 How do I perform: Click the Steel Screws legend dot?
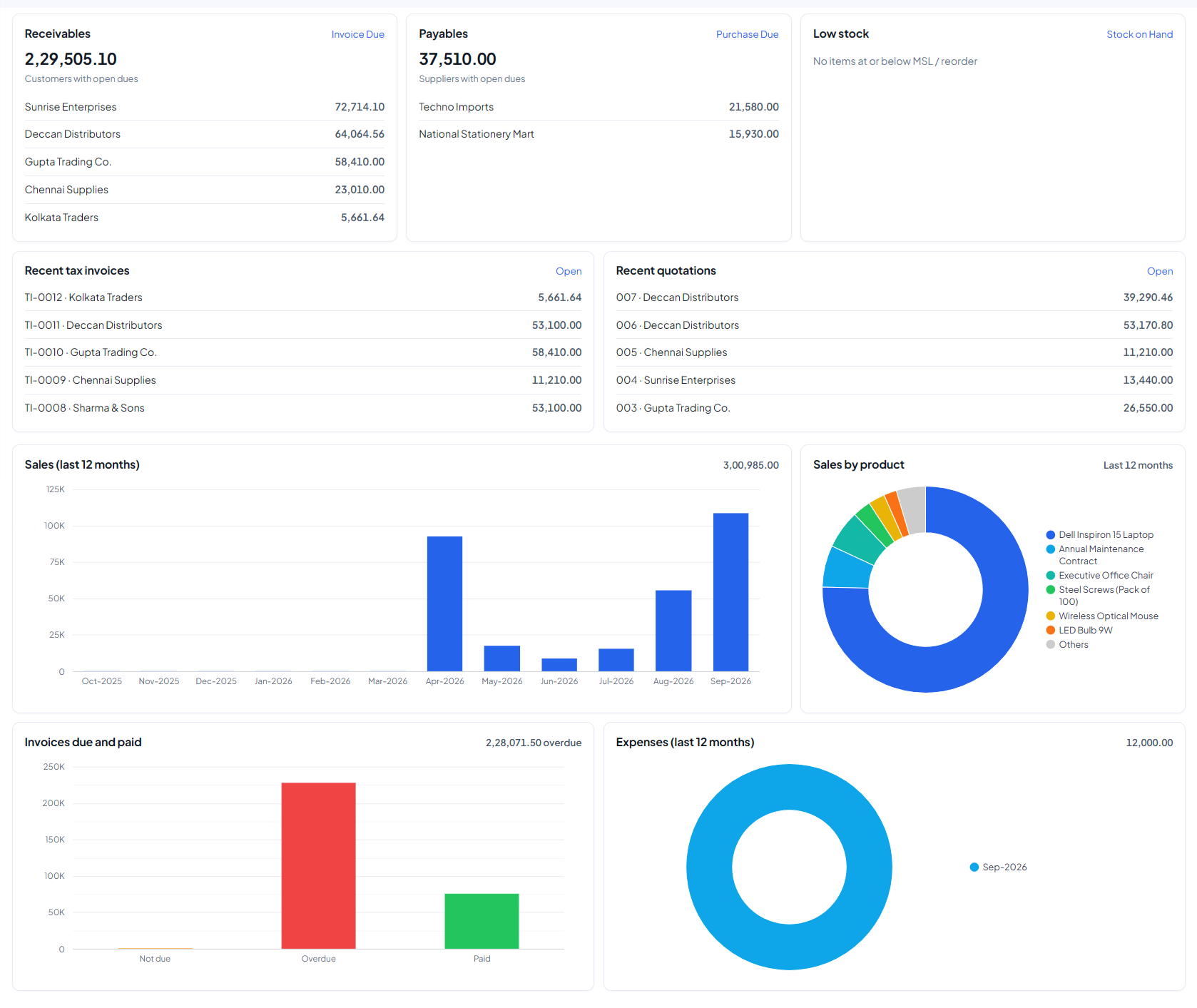1050,590
